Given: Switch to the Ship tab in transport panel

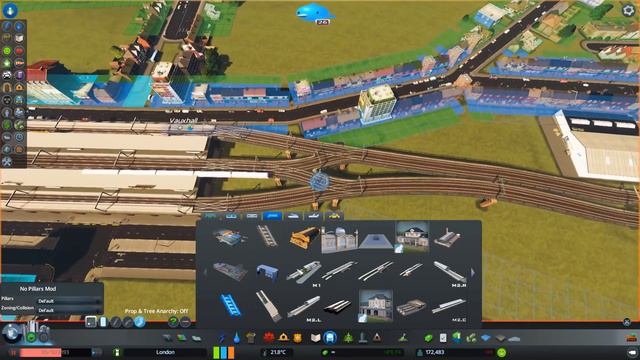Looking at the screenshot, I should click(293, 216).
